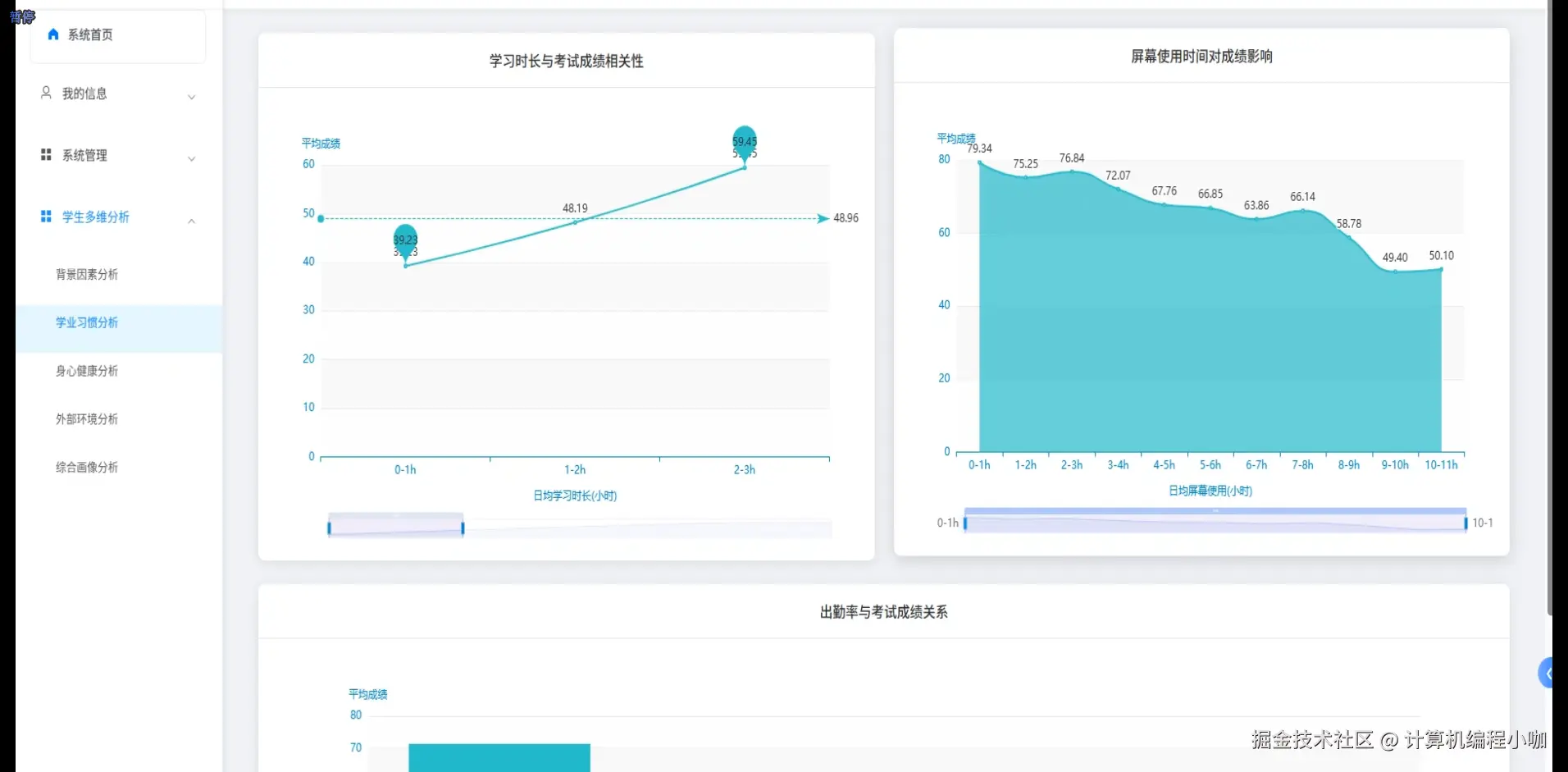This screenshot has height=772, width=1568.
Task: Click the 48.96 average line label
Action: click(x=846, y=218)
